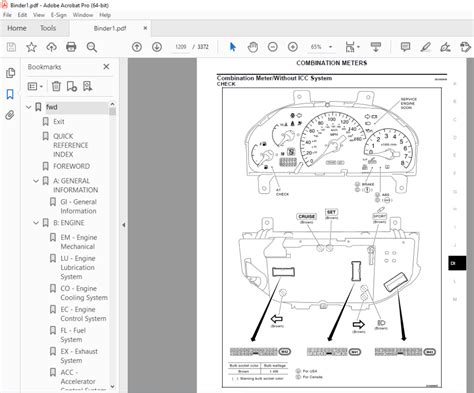Open the Attachments panel paperclip

point(10,115)
